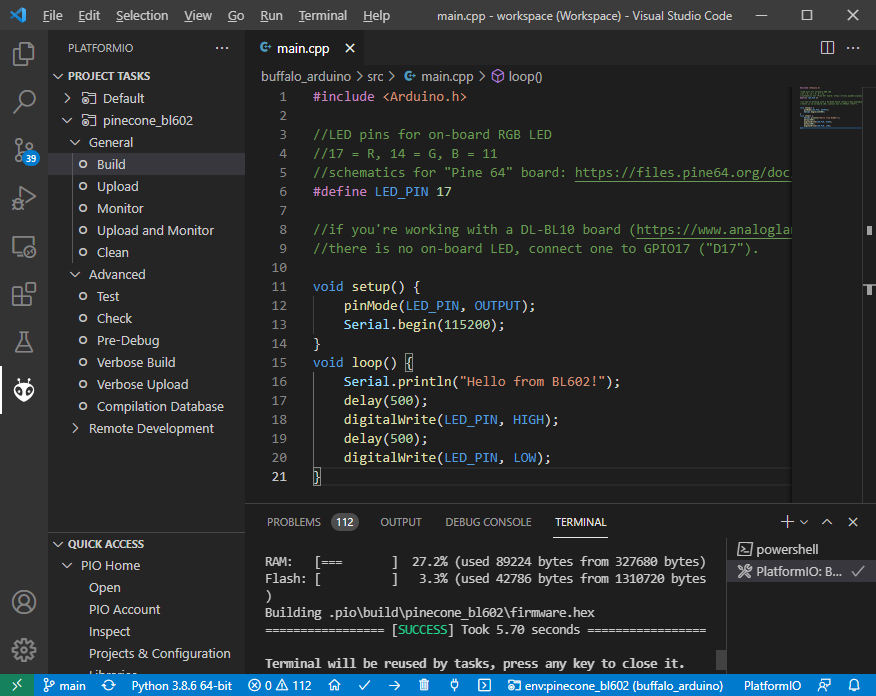Click the PlatformIO Upload arrow in the status bar
Image resolution: width=876 pixels, height=696 pixels.
pyautogui.click(x=394, y=685)
